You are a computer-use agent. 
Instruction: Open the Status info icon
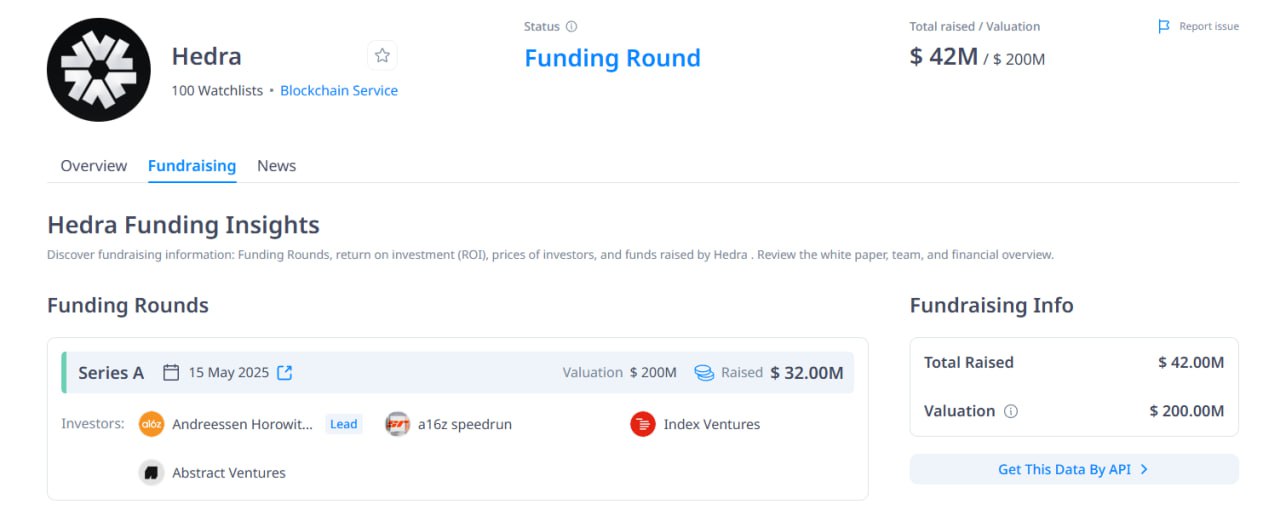[x=571, y=27]
